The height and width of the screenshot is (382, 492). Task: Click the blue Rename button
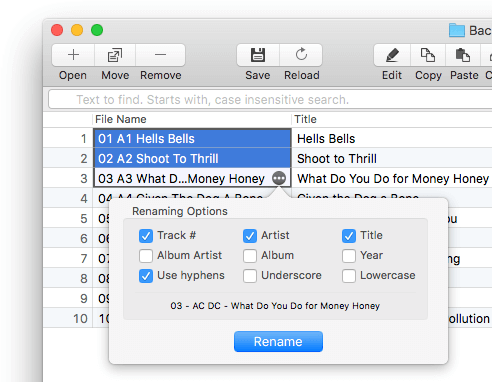(x=278, y=341)
